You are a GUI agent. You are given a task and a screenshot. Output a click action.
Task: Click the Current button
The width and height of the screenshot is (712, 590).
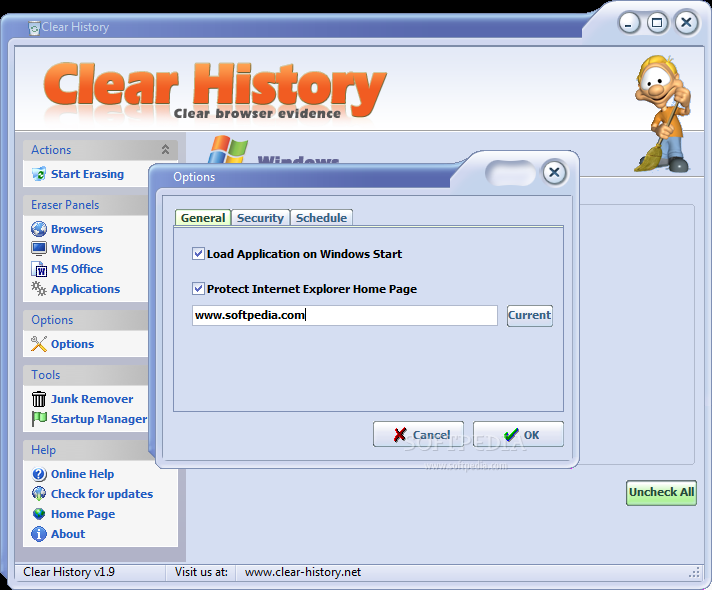tap(529, 316)
